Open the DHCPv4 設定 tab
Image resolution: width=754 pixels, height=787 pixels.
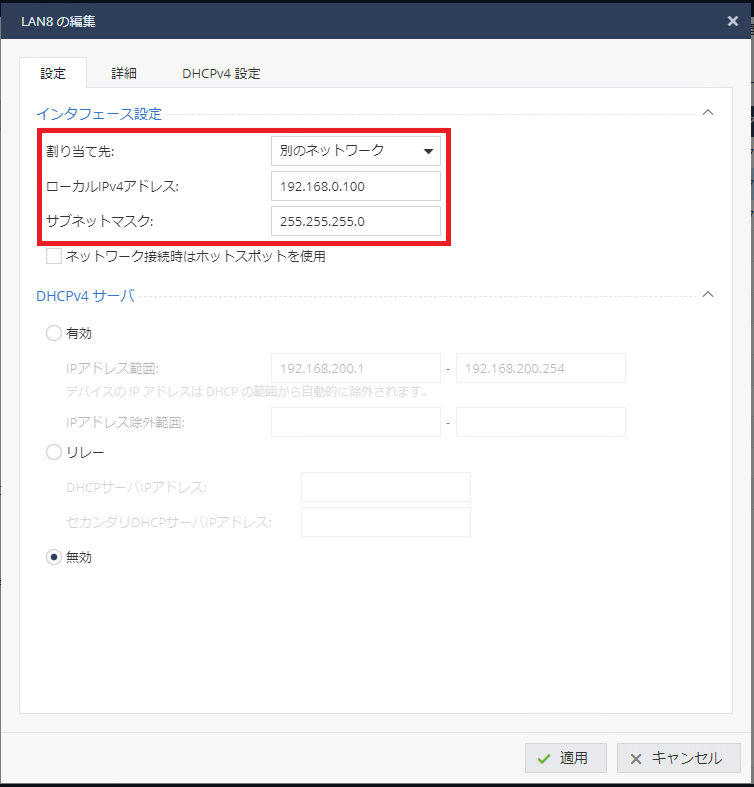tap(221, 73)
